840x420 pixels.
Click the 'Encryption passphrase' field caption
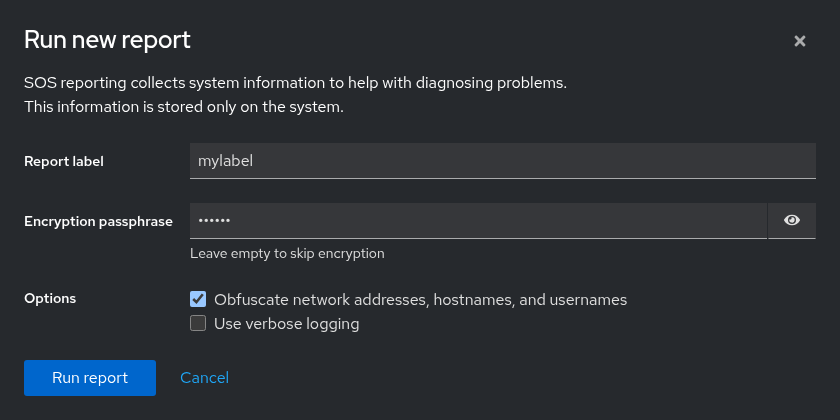pyautogui.click(x=98, y=221)
